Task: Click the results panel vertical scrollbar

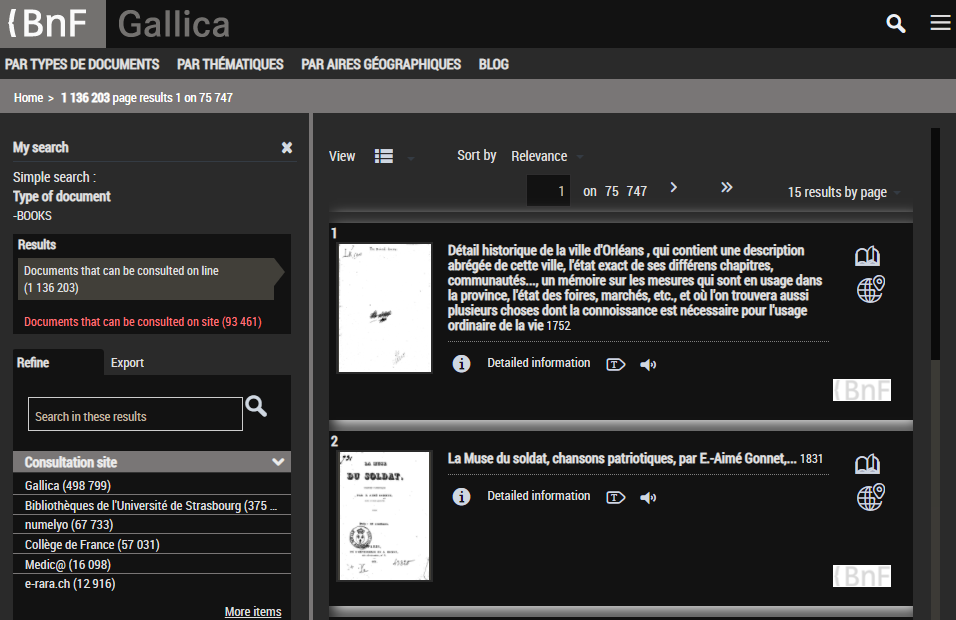Action: coord(935,244)
